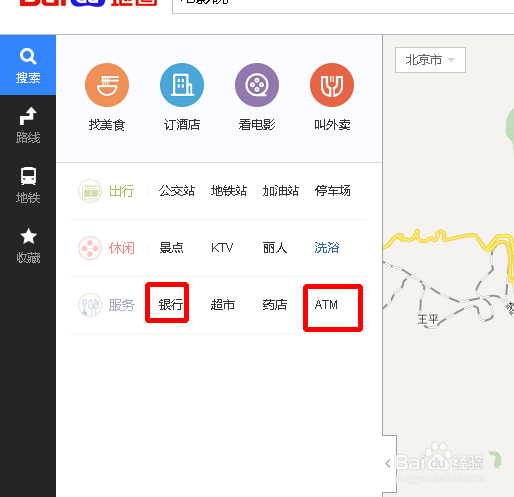Open the 叫外卖 takeout icon
Image resolution: width=514 pixels, height=497 pixels.
332,85
